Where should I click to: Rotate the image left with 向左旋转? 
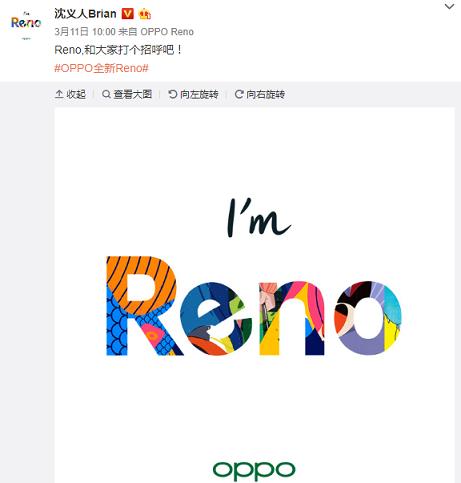click(193, 94)
